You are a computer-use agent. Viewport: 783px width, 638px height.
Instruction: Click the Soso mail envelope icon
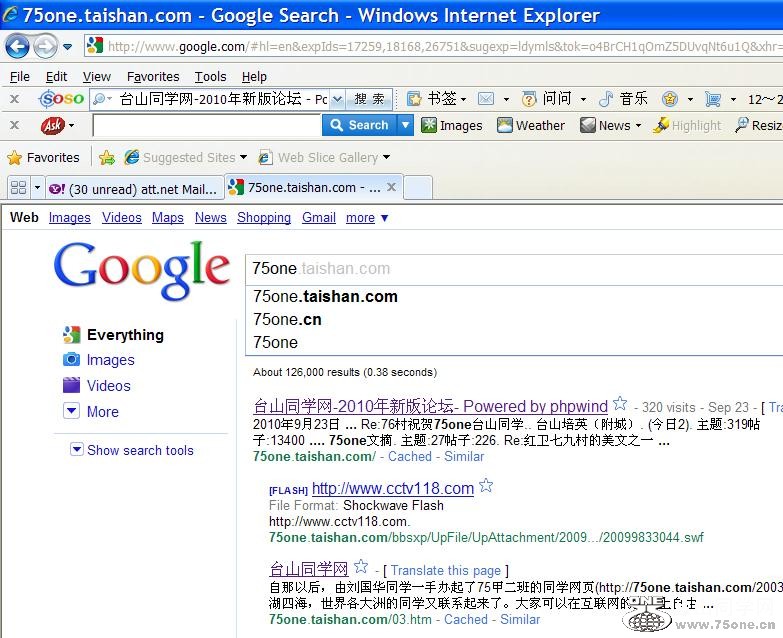pyautogui.click(x=485, y=99)
